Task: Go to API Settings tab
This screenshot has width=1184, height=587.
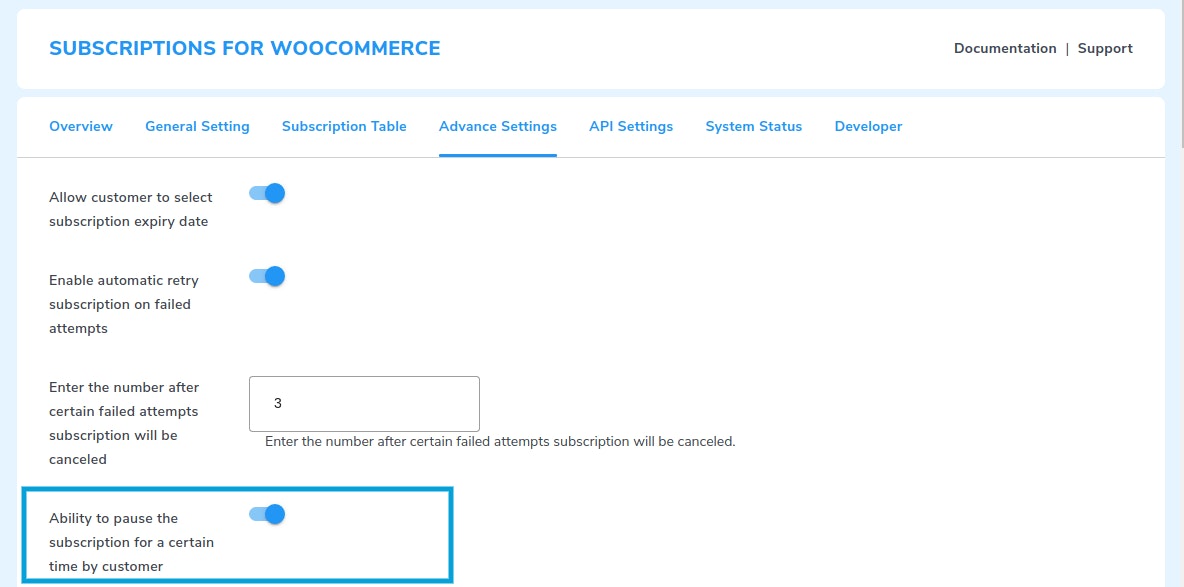Action: pos(631,126)
